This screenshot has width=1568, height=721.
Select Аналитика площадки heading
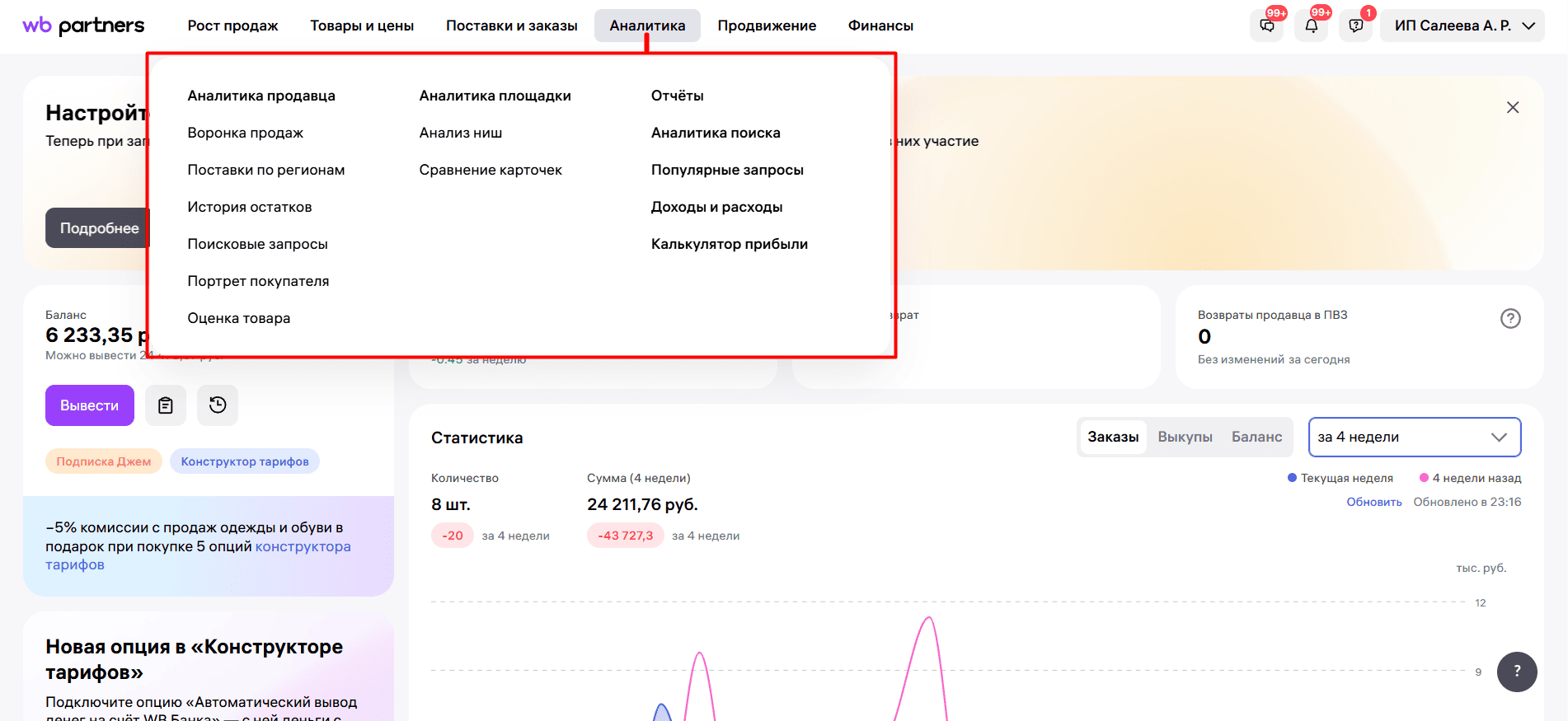click(x=495, y=96)
